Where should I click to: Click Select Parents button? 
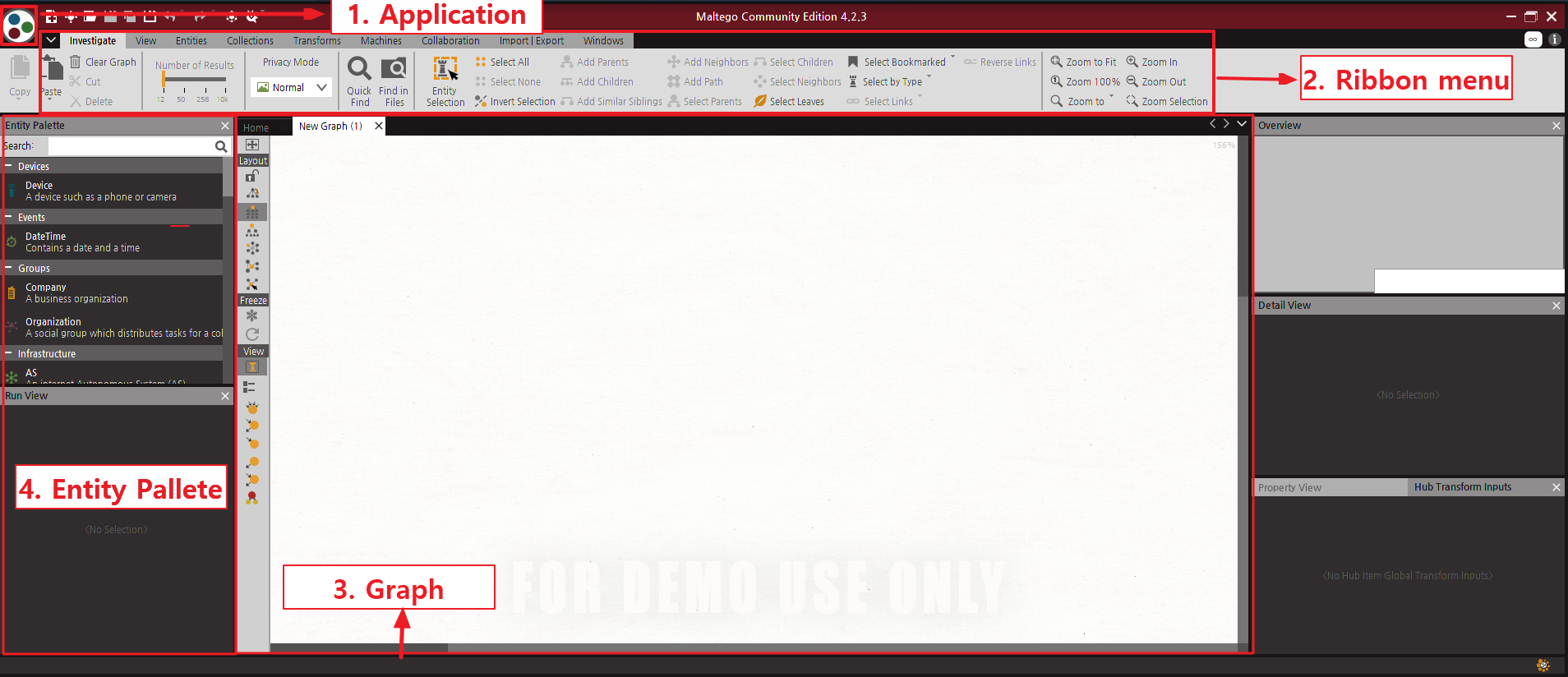pos(704,101)
